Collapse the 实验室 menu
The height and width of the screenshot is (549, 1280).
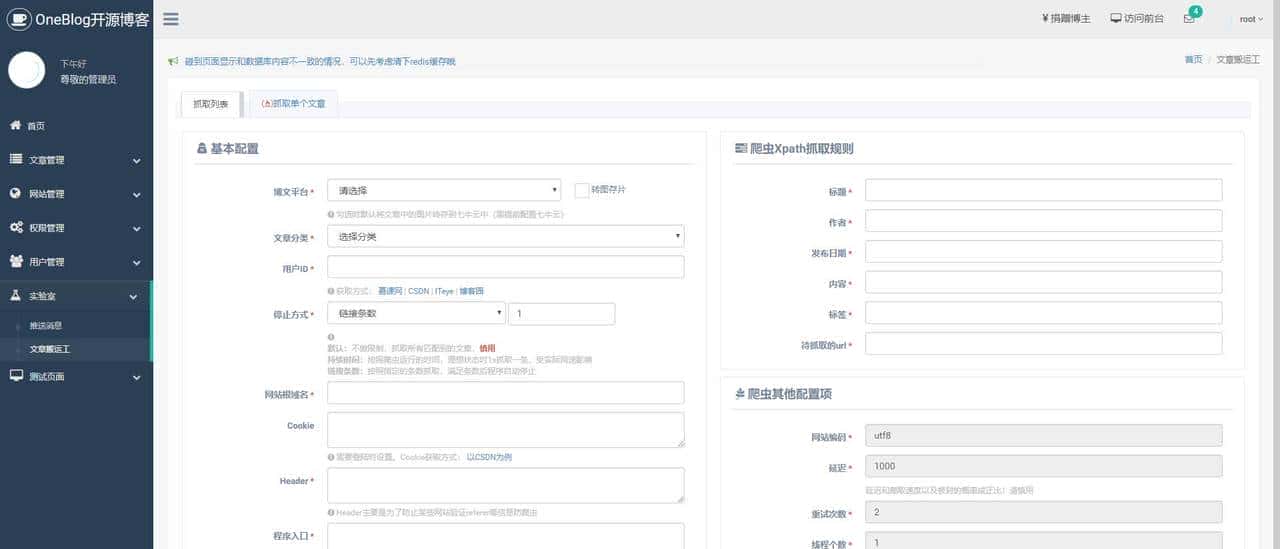pos(76,296)
